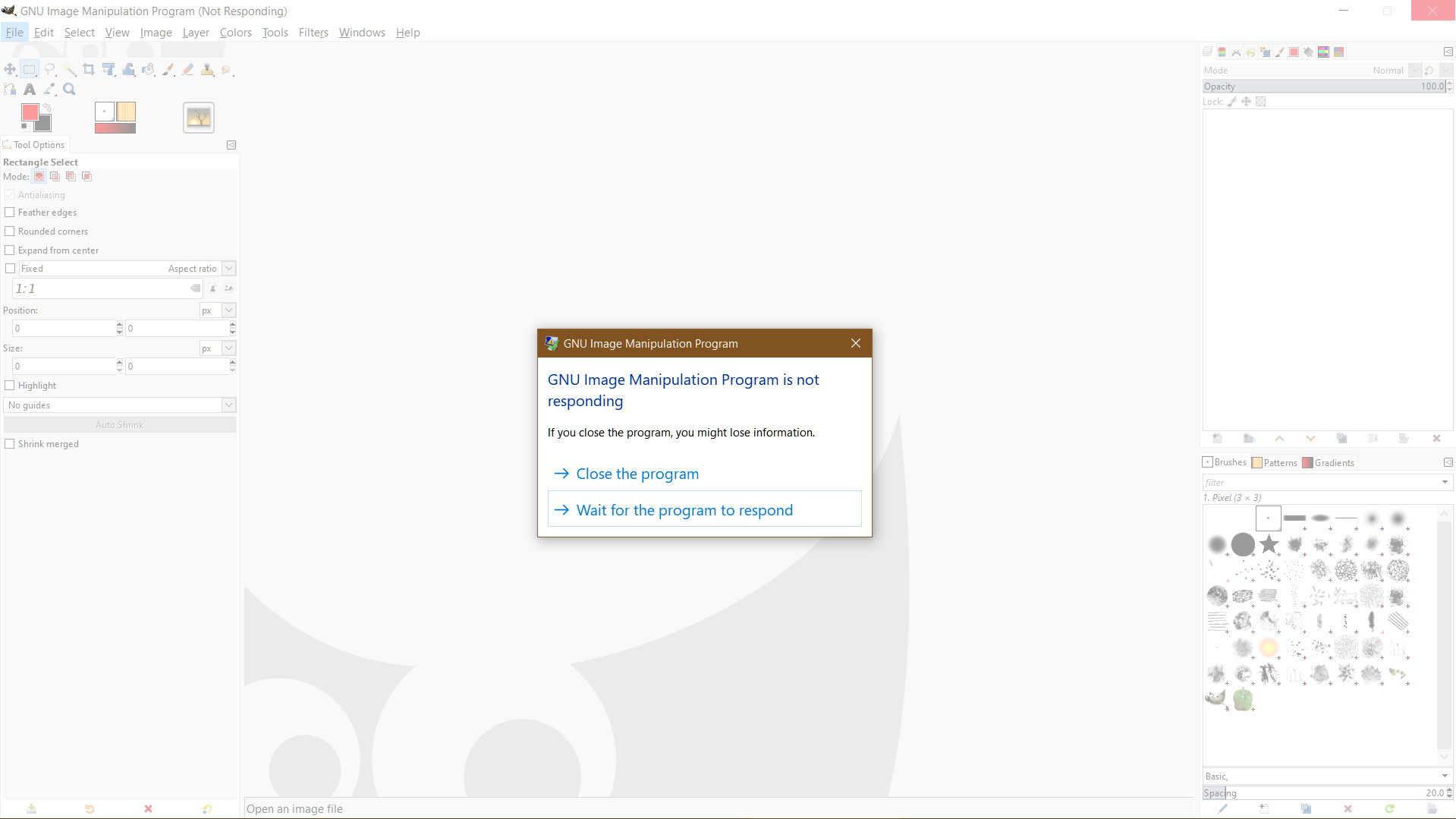Select the Eraser tool
Image resolution: width=1456 pixels, height=819 pixels.
(x=187, y=70)
